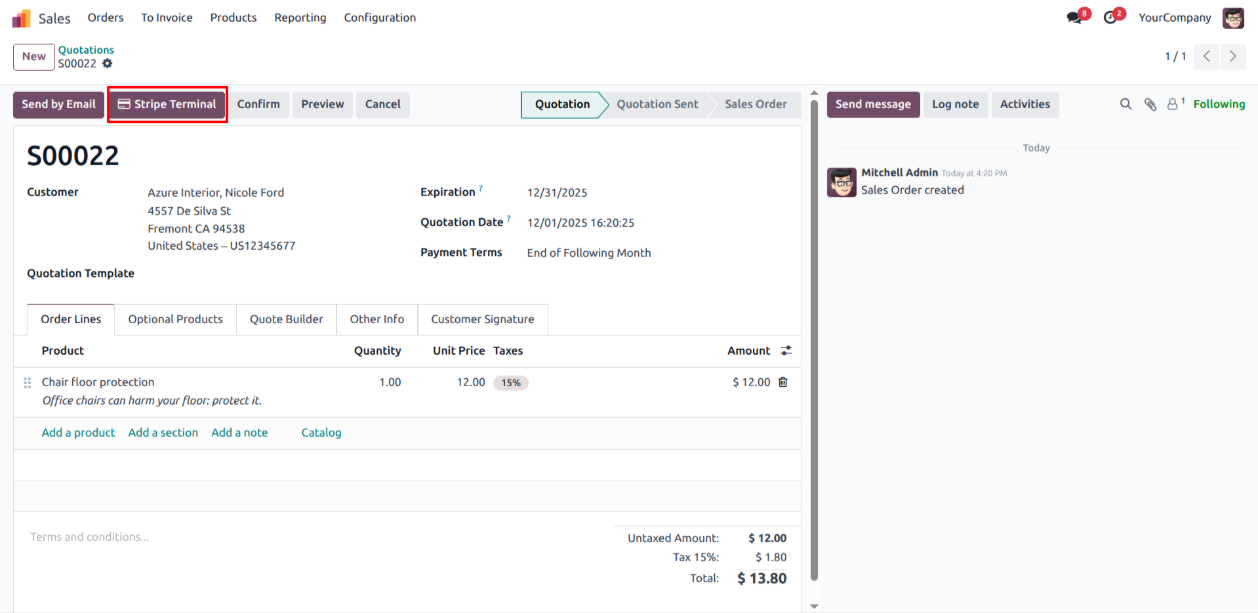Screen dimensions: 1258x613
Task: Click the gear icon beside S00022
Action: click(x=108, y=64)
